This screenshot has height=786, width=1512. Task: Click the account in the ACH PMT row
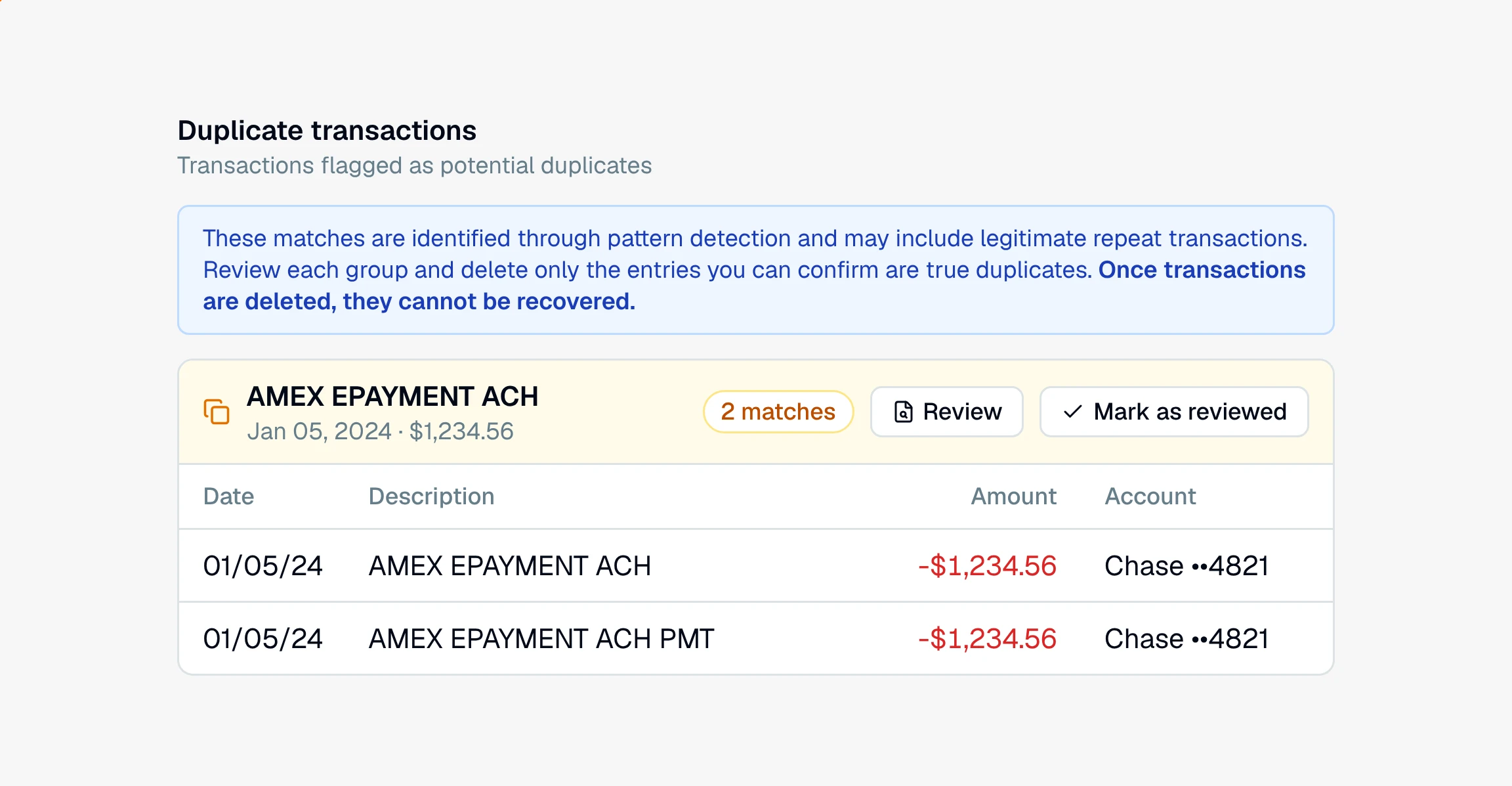coord(1186,639)
